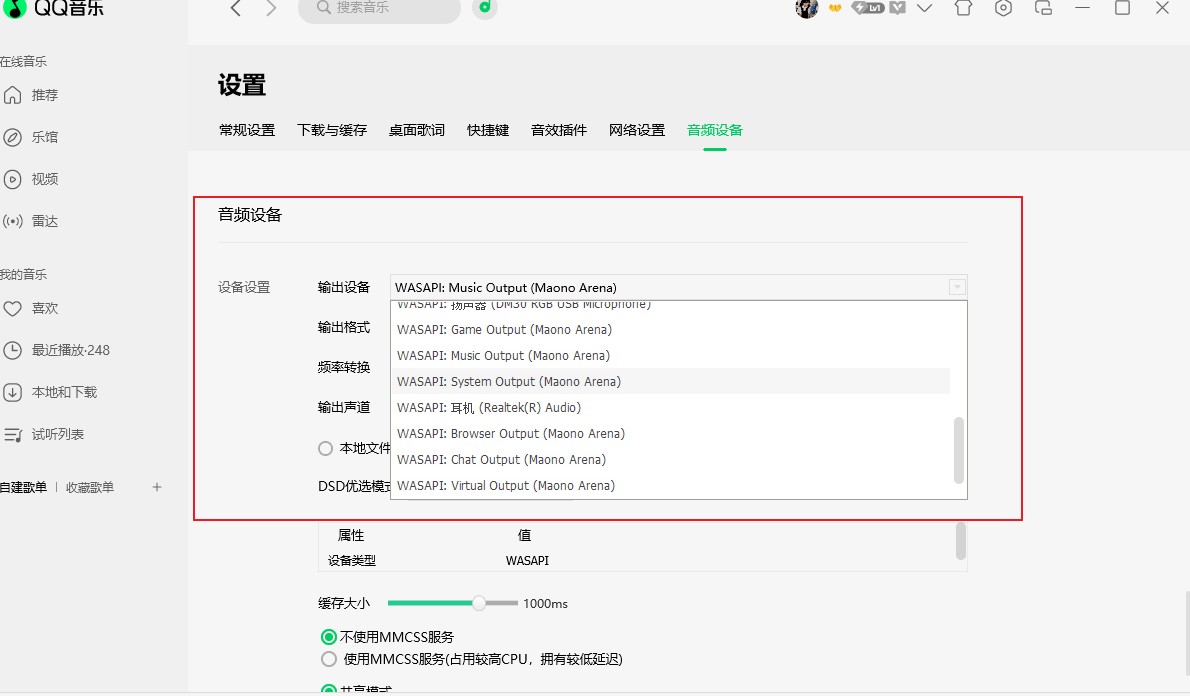Image resolution: width=1190 pixels, height=696 pixels.
Task: Open 最近播放·248 list
Action: pyautogui.click(x=70, y=350)
